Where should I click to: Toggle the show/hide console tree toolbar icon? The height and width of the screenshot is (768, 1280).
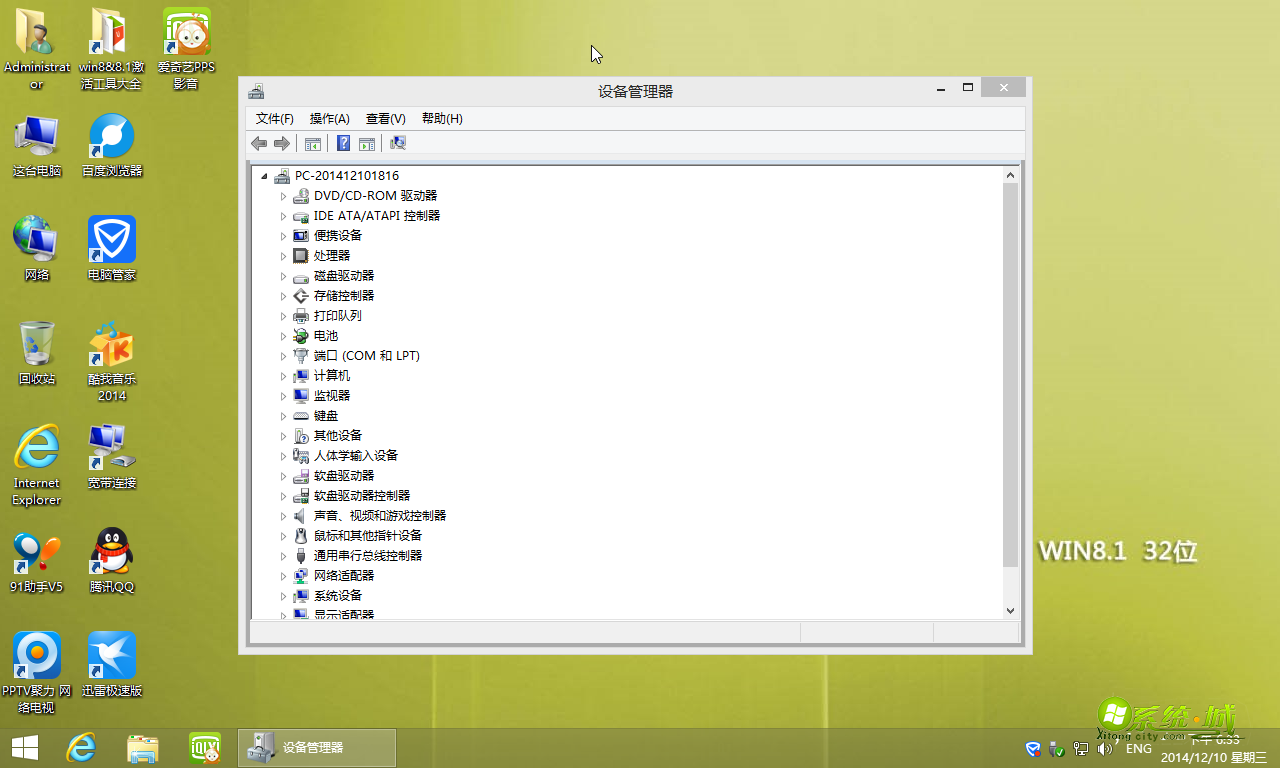click(x=312, y=143)
